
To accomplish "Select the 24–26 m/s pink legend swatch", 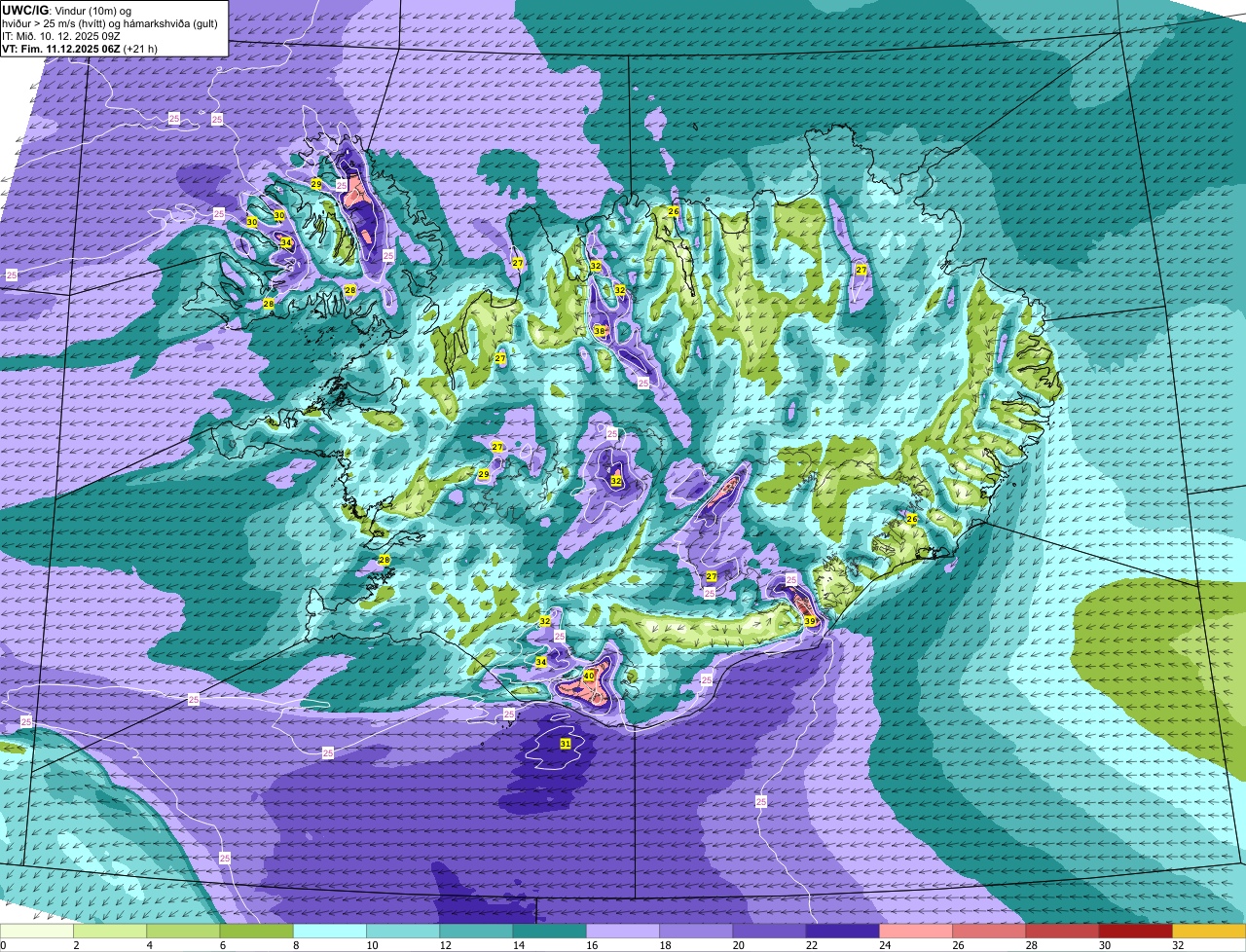I will coord(916,931).
